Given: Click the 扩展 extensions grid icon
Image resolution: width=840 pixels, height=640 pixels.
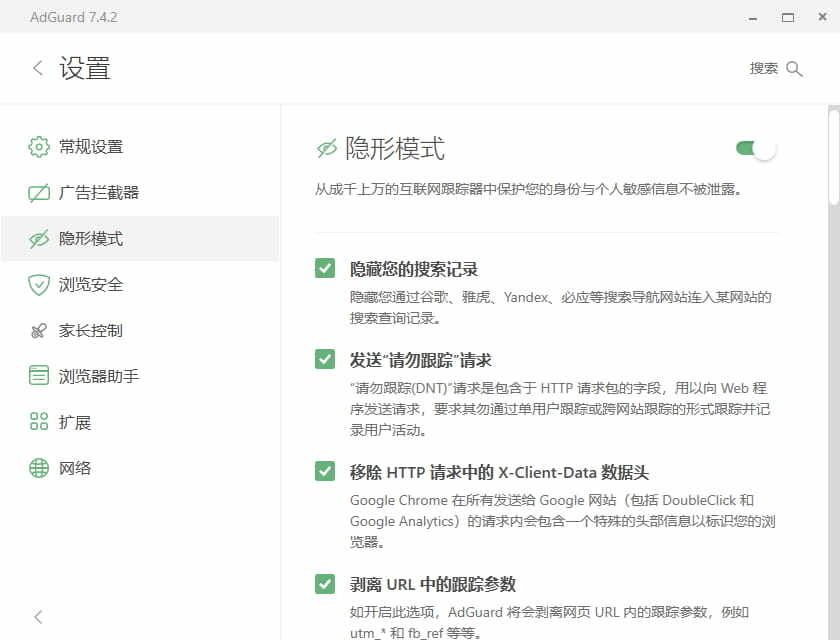Looking at the screenshot, I should click(x=39, y=421).
